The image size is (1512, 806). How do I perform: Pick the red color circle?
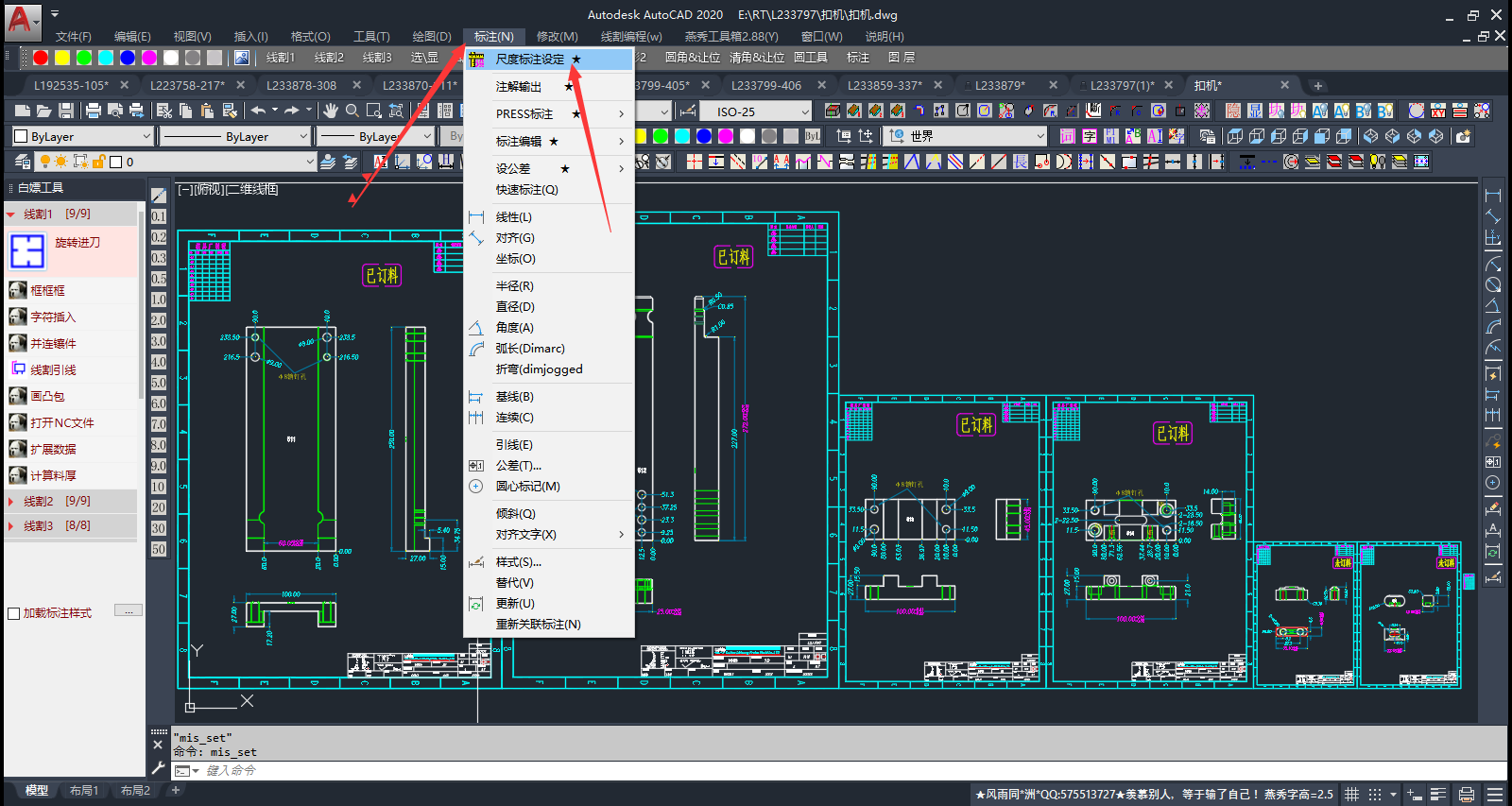[41, 58]
